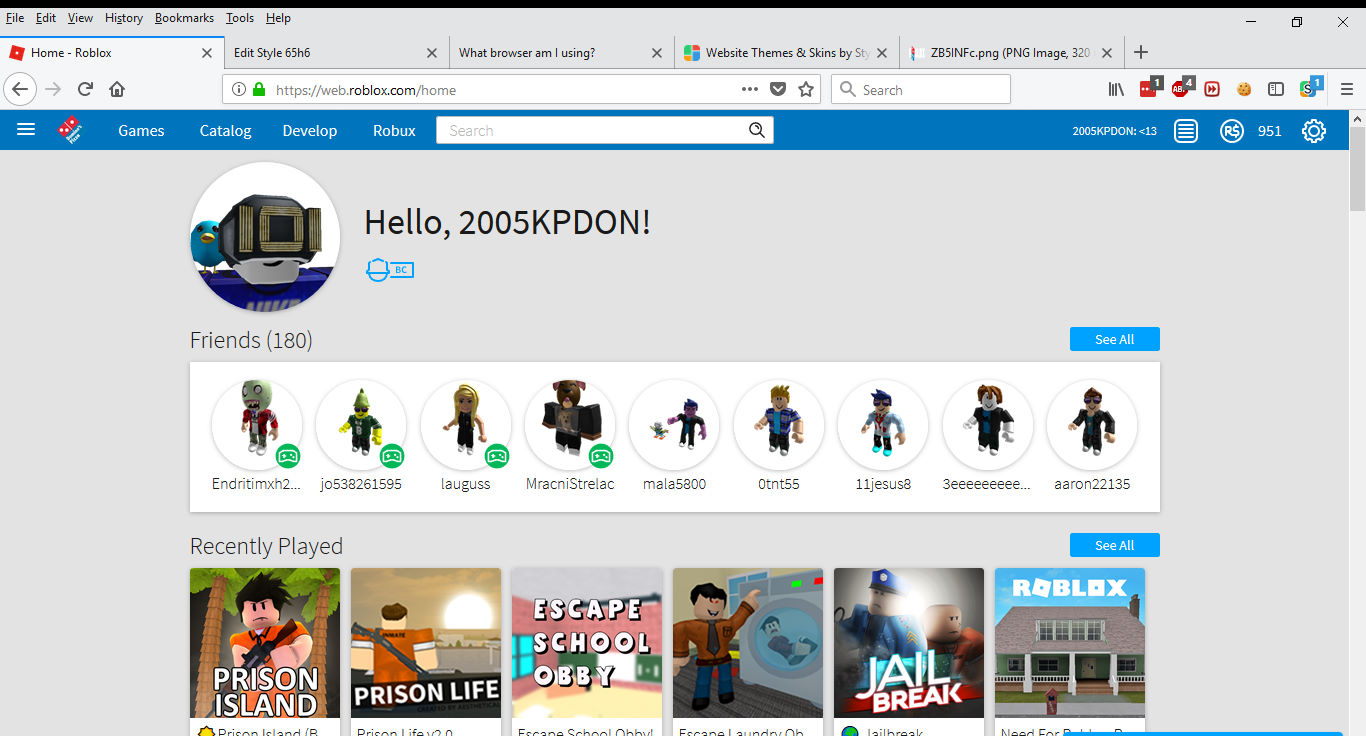The width and height of the screenshot is (1366, 736).
Task: Switch to the ZB5INFc.png tab
Action: (1011, 53)
